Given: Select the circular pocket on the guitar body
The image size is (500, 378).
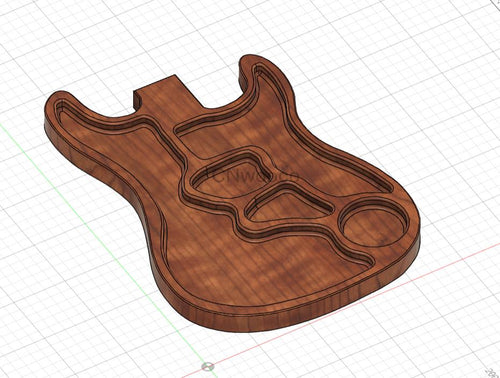Looking at the screenshot, I should [373, 224].
